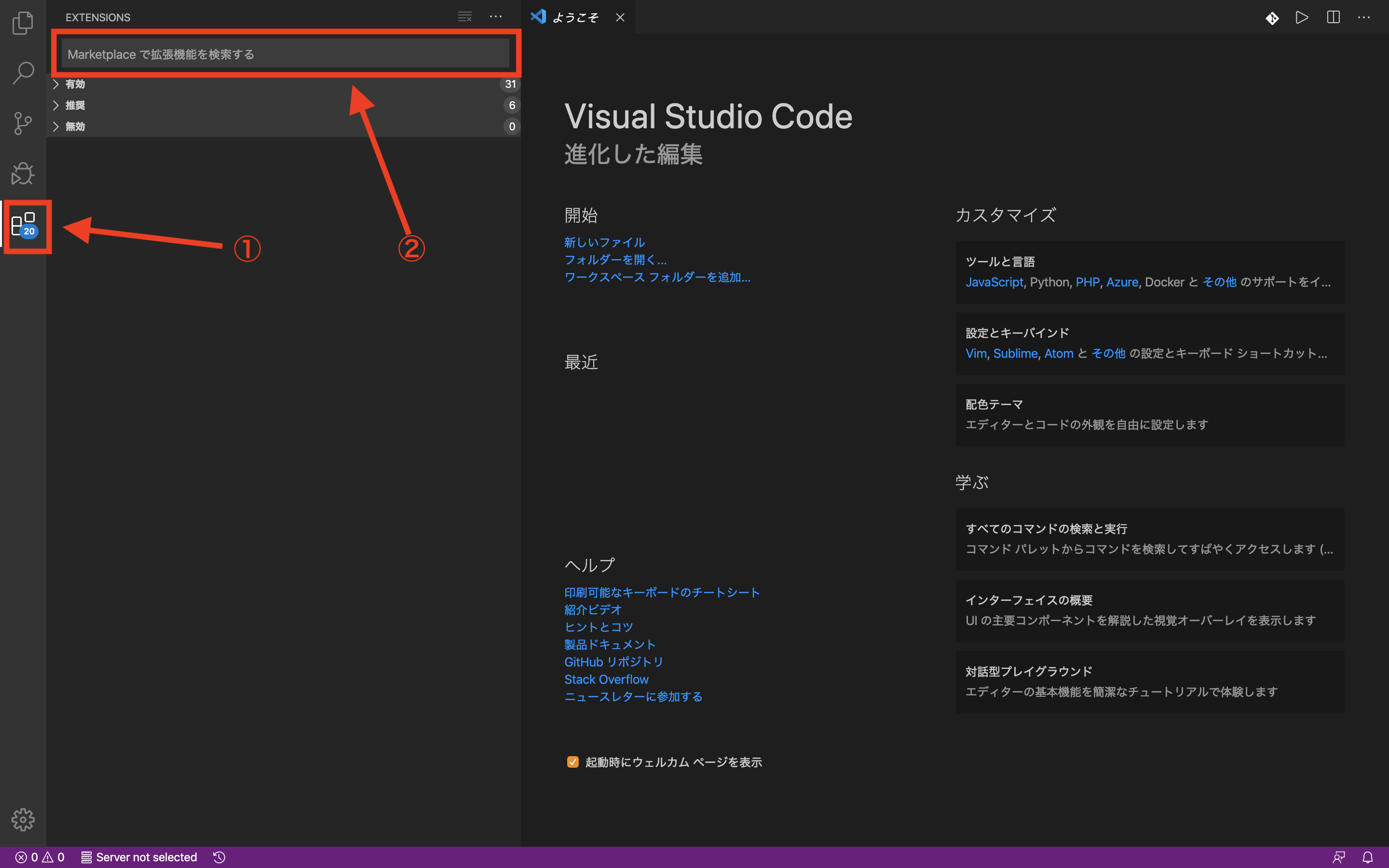
Task: Open the Source Control view
Action: pos(23,123)
